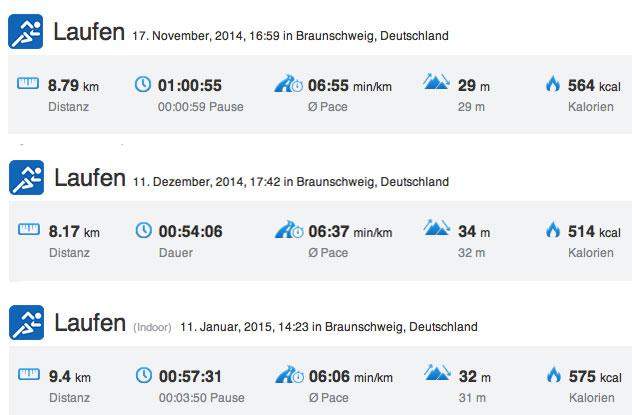
Task: Open the Laufen activity from 11. Dezember 2014
Action: (90, 178)
